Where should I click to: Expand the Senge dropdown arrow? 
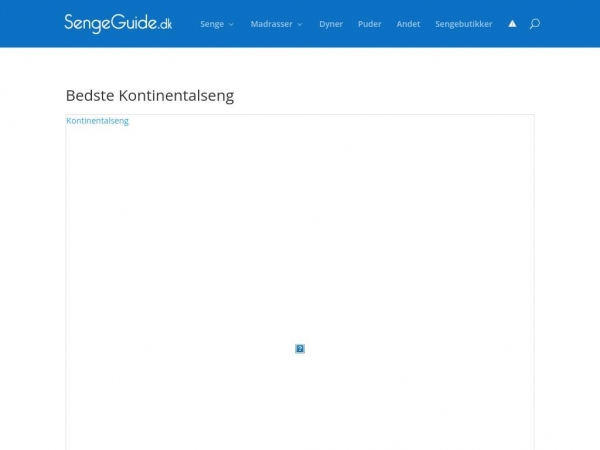[231, 24]
